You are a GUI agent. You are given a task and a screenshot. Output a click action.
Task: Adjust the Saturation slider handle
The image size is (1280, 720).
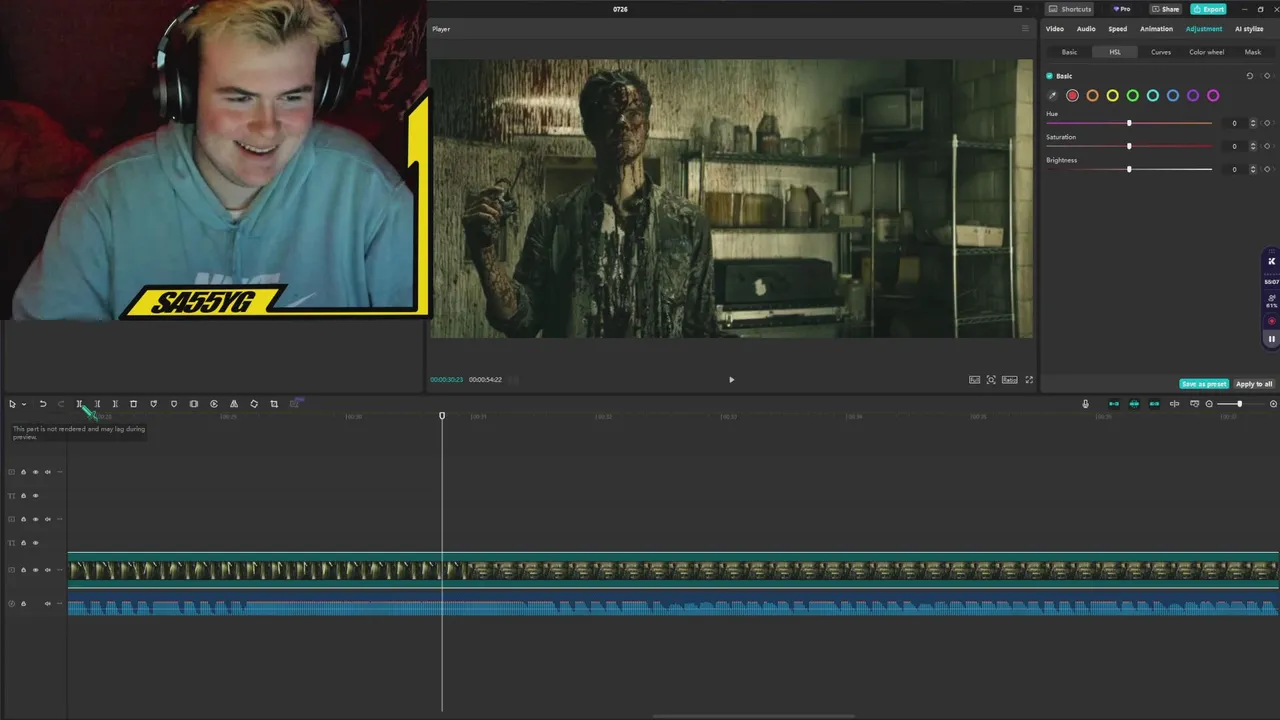point(1129,146)
